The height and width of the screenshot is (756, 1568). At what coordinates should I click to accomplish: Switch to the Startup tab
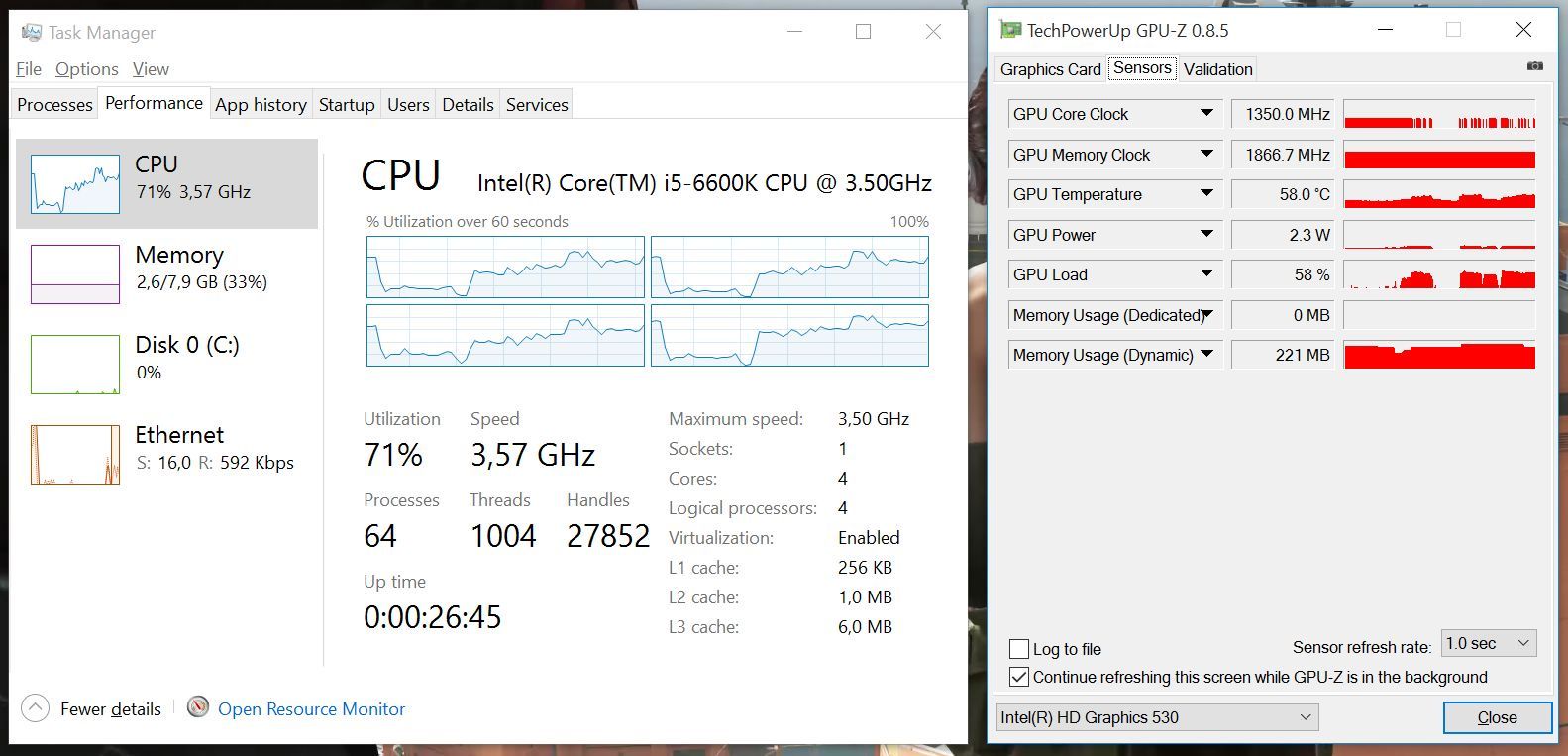[347, 104]
